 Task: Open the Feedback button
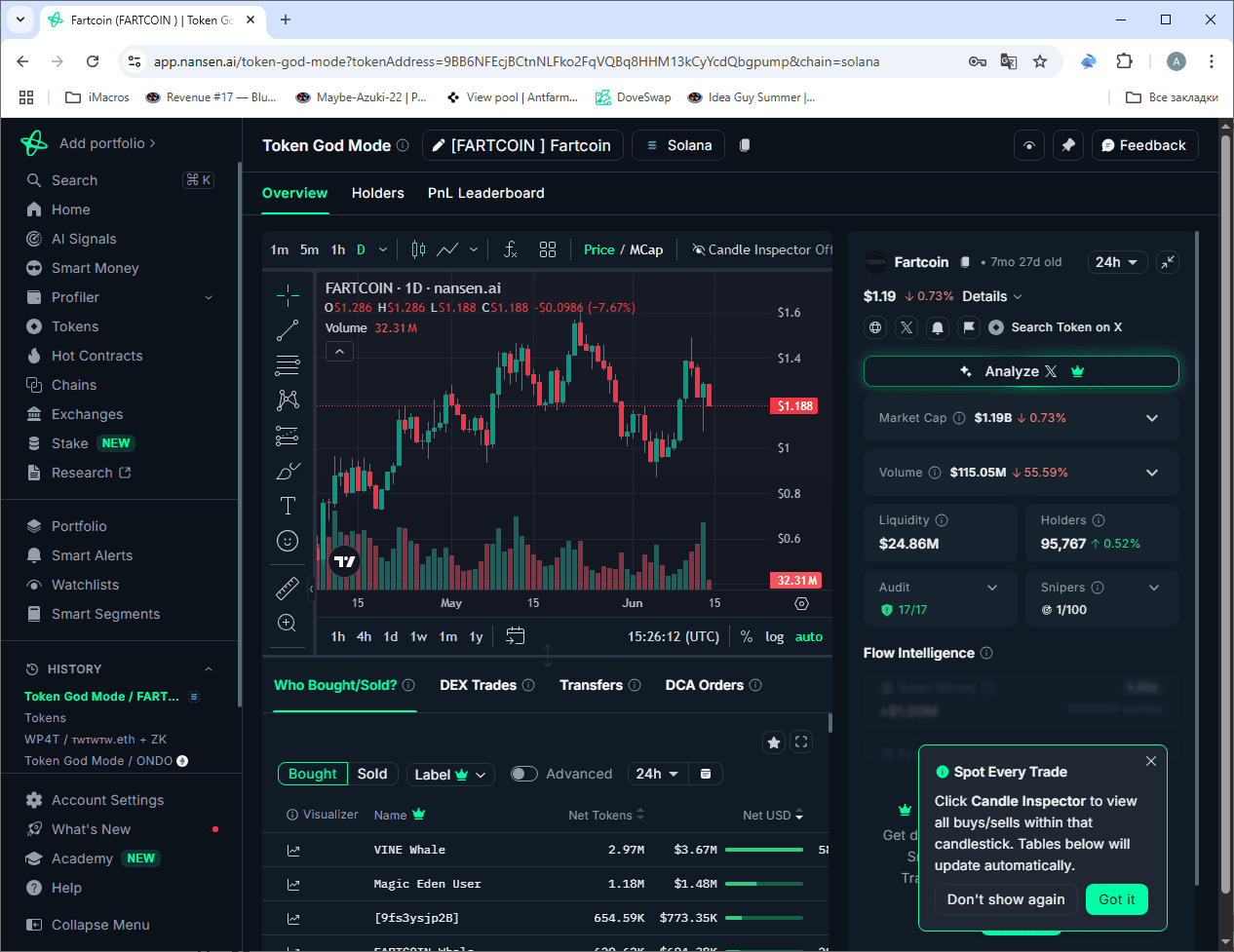pos(1144,145)
